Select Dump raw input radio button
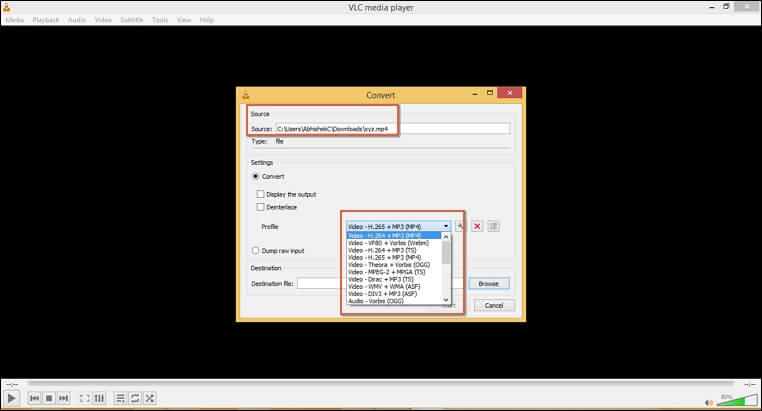The image size is (762, 411). point(256,250)
